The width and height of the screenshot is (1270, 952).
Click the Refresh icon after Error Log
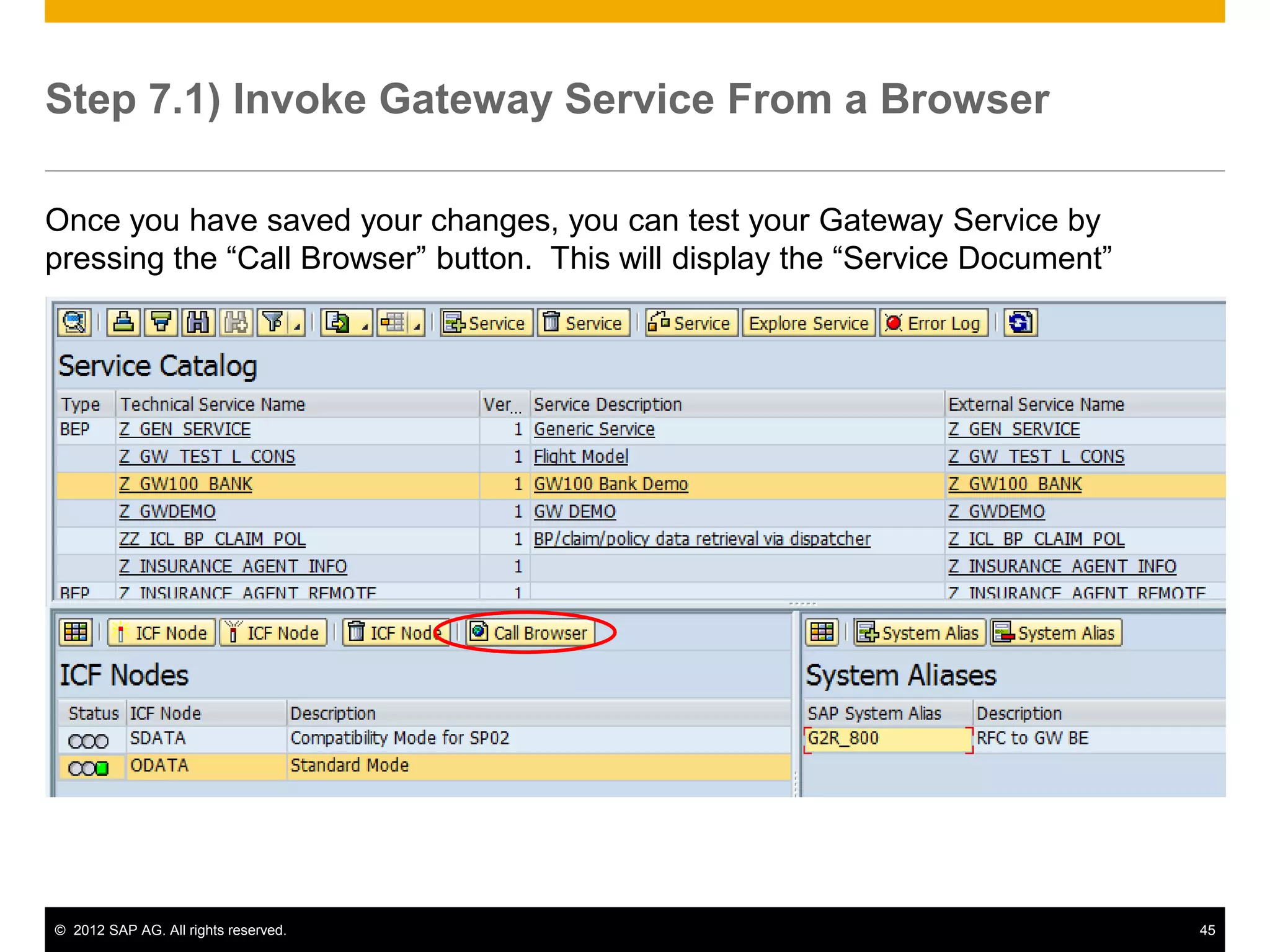1020,323
